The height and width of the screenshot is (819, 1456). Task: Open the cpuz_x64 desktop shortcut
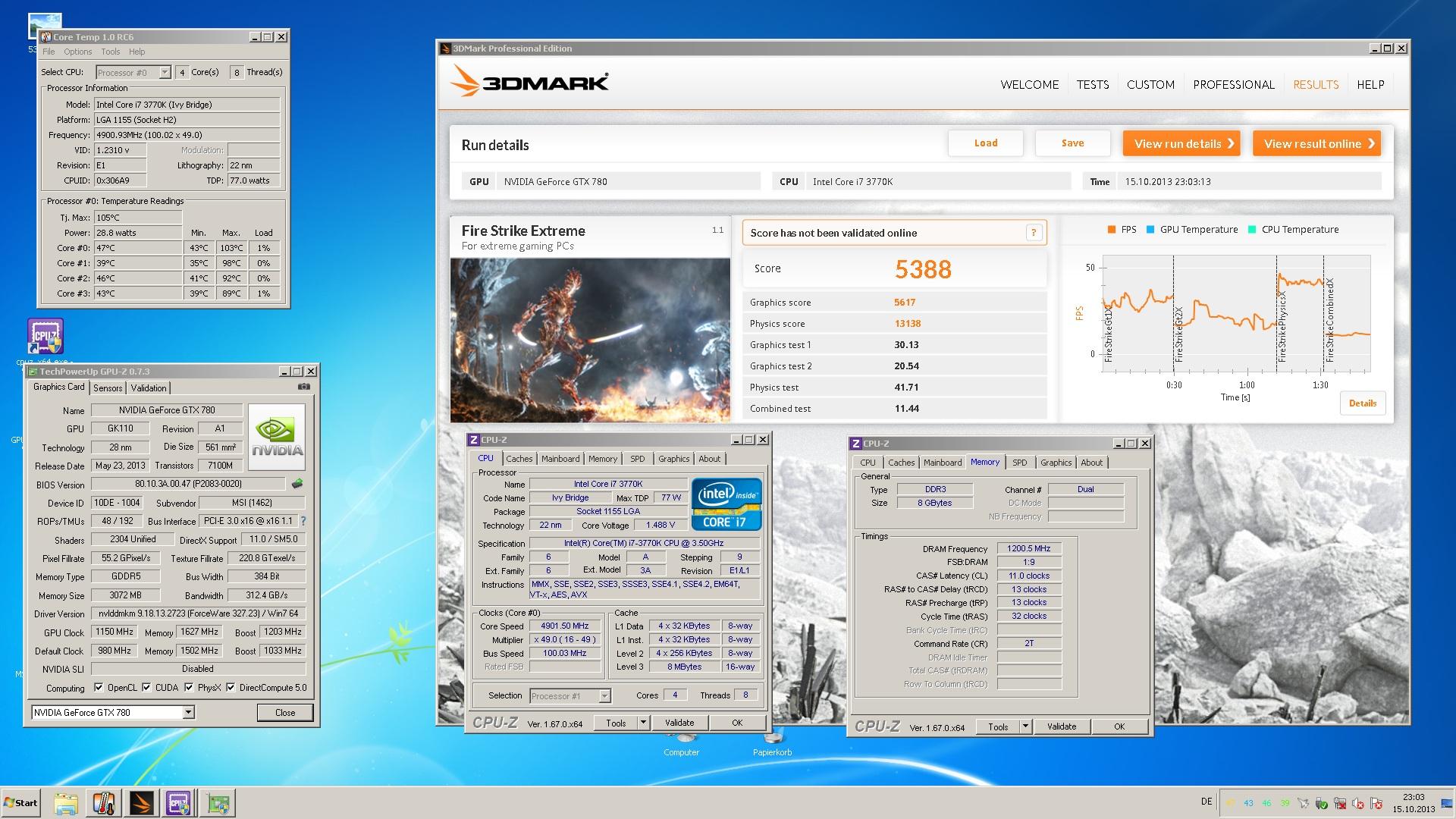45,337
